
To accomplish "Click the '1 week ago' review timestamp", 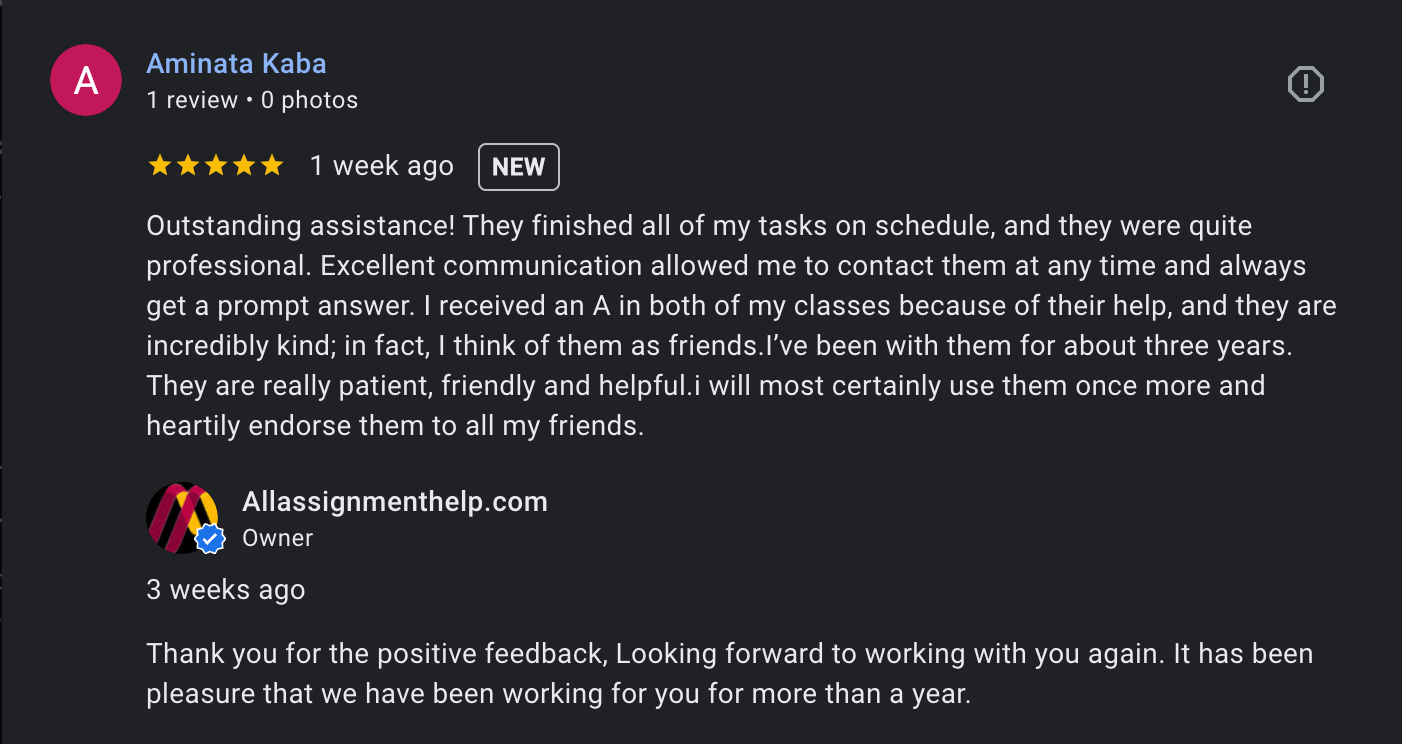I will coord(381,166).
